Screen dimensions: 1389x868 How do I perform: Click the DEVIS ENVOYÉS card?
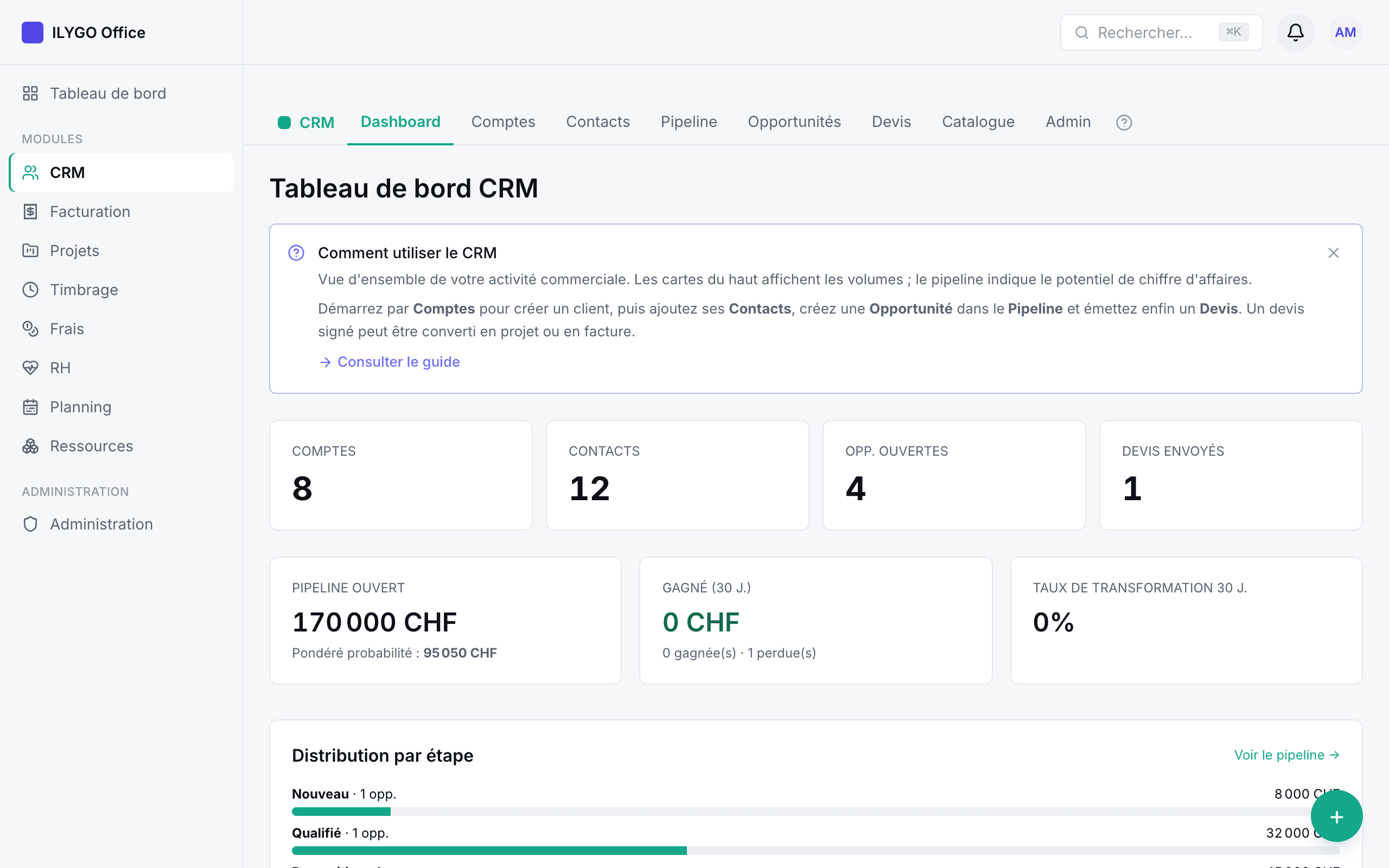(1231, 475)
